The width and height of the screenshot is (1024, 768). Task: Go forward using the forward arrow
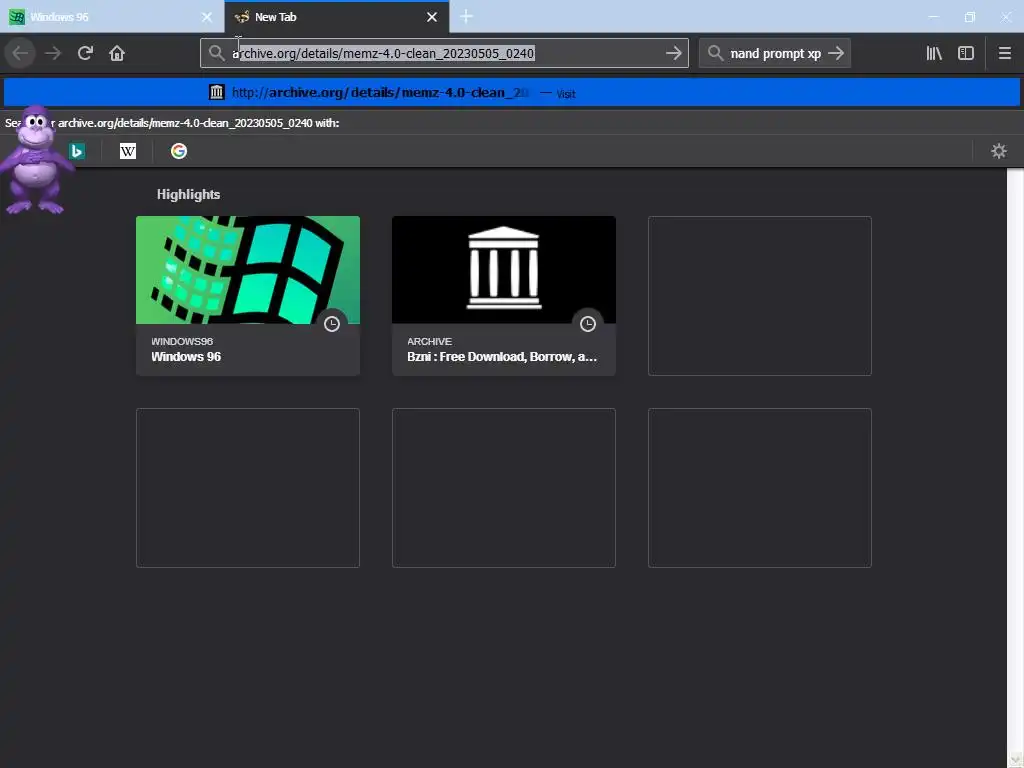(53, 53)
